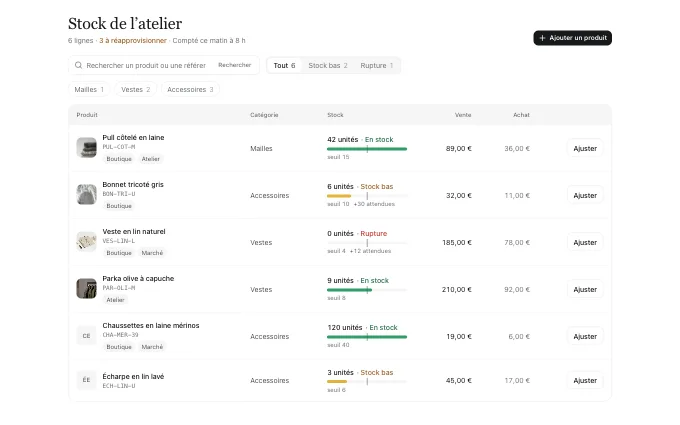
Task: Adjust stock for Chaussettes en laine mérinos
Action: tap(585, 337)
